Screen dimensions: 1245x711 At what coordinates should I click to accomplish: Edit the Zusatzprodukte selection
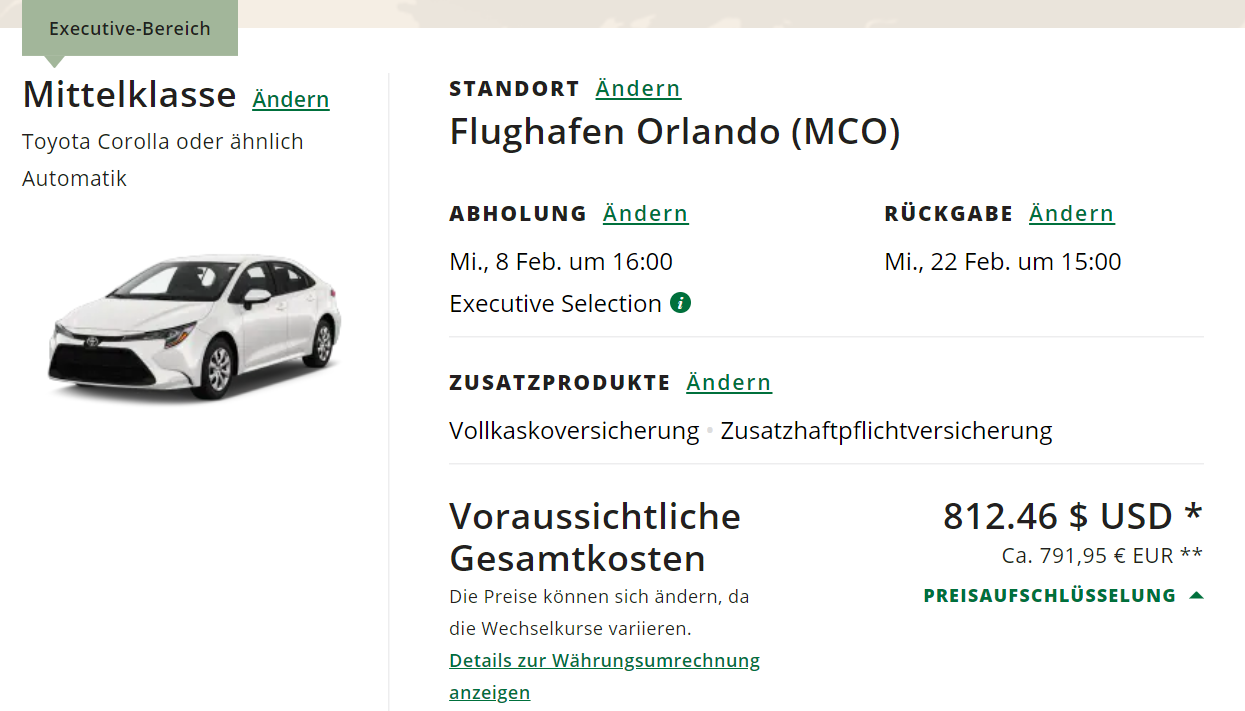pos(729,383)
